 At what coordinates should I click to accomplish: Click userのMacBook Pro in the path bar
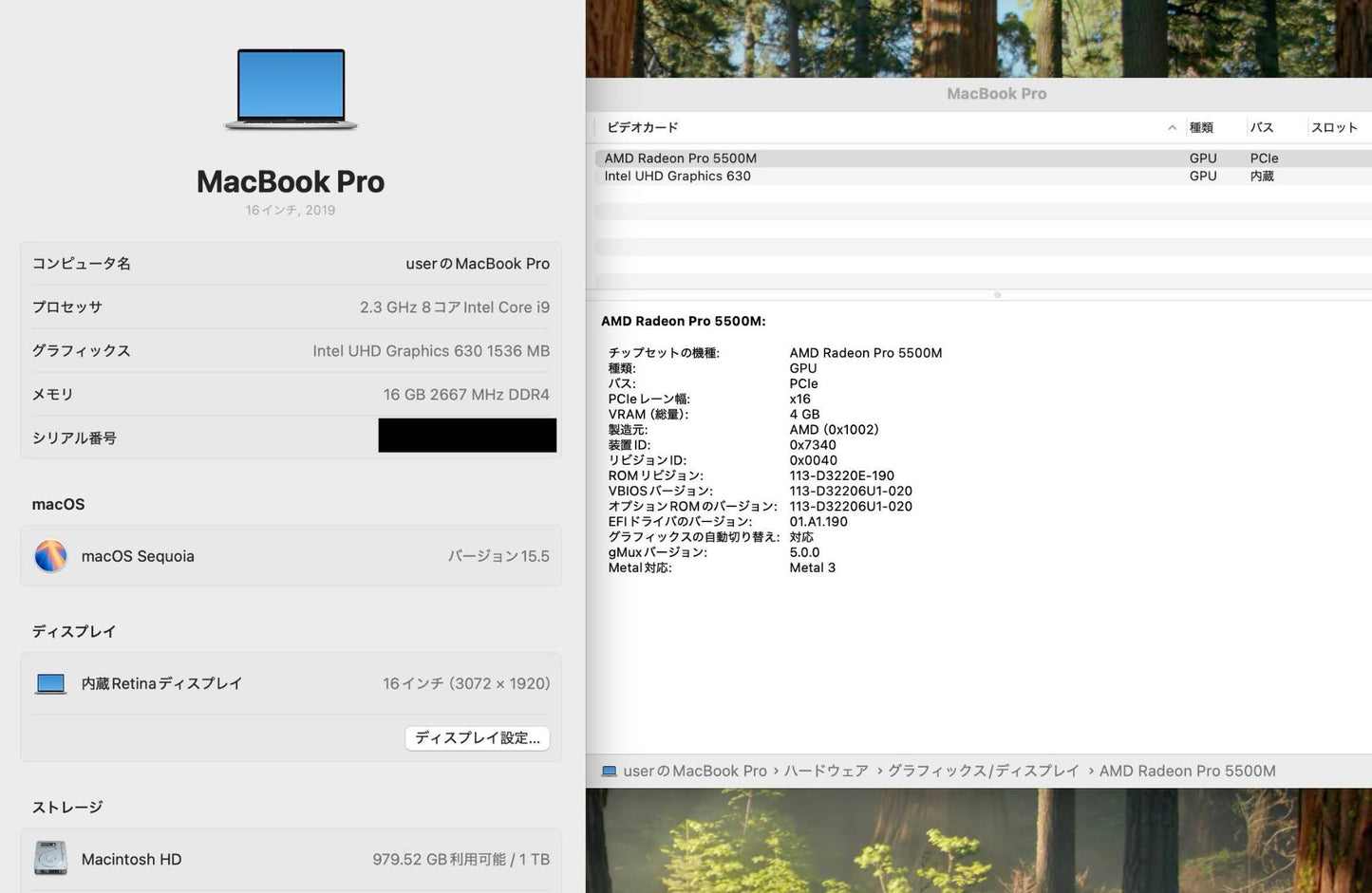click(x=695, y=772)
